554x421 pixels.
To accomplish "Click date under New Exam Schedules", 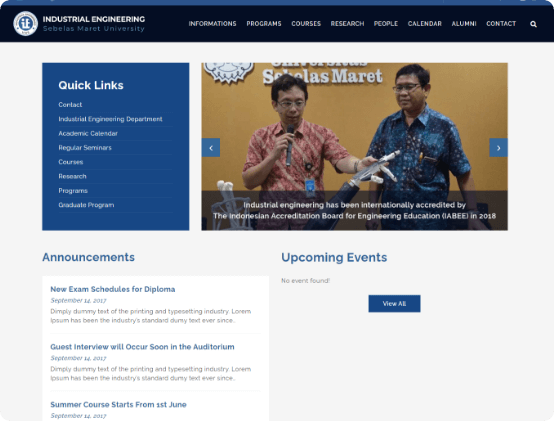I will coord(78,301).
